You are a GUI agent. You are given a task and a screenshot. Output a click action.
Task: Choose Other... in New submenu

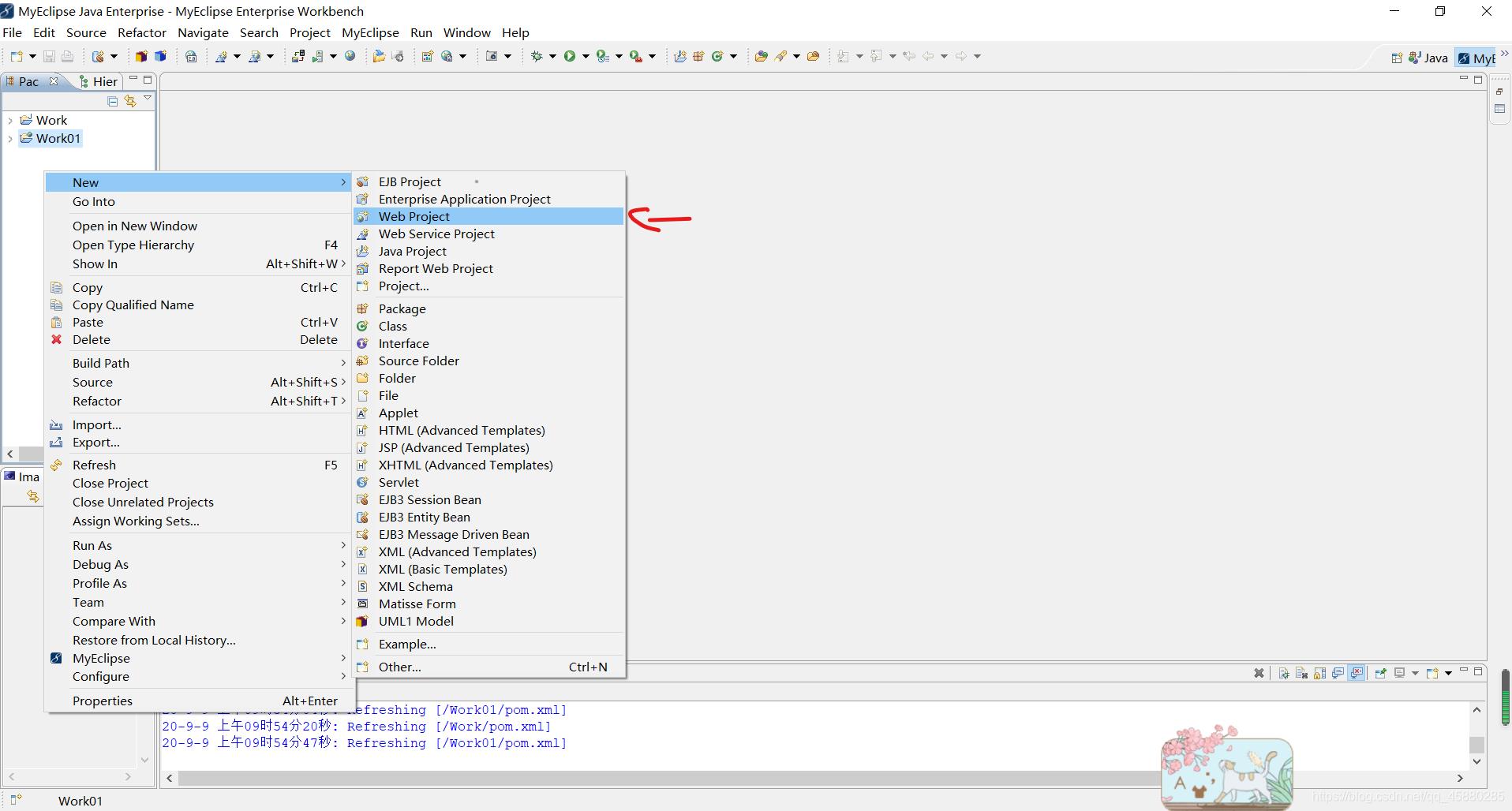(488, 667)
